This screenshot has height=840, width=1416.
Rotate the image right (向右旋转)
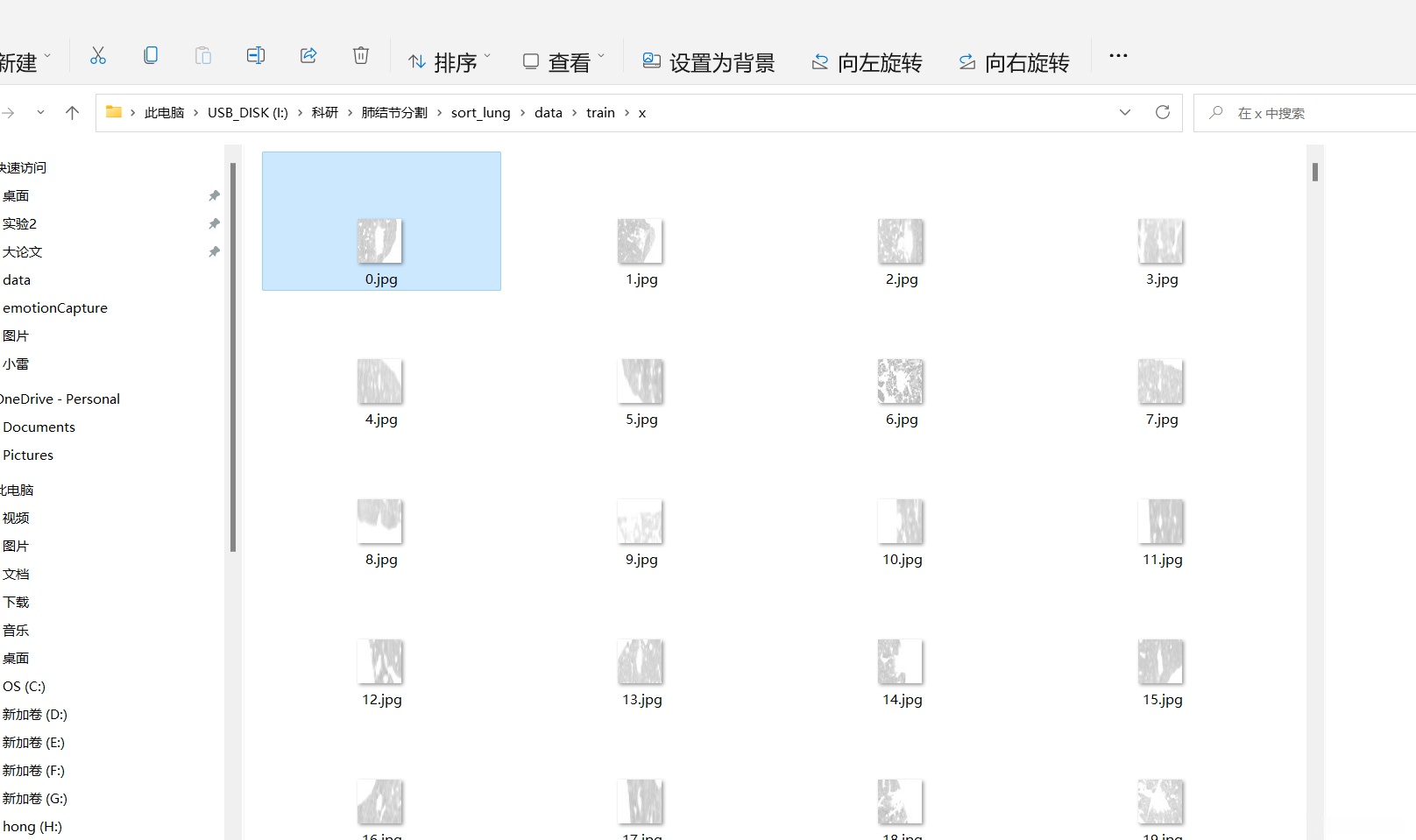(1013, 61)
